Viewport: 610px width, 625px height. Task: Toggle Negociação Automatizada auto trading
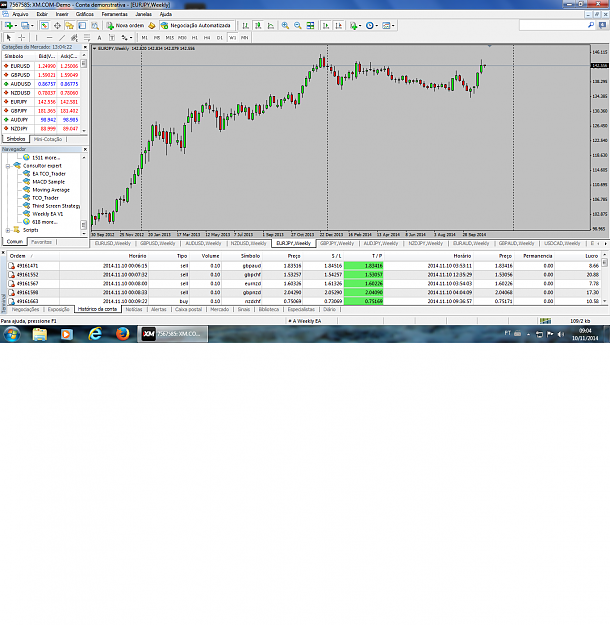click(197, 26)
